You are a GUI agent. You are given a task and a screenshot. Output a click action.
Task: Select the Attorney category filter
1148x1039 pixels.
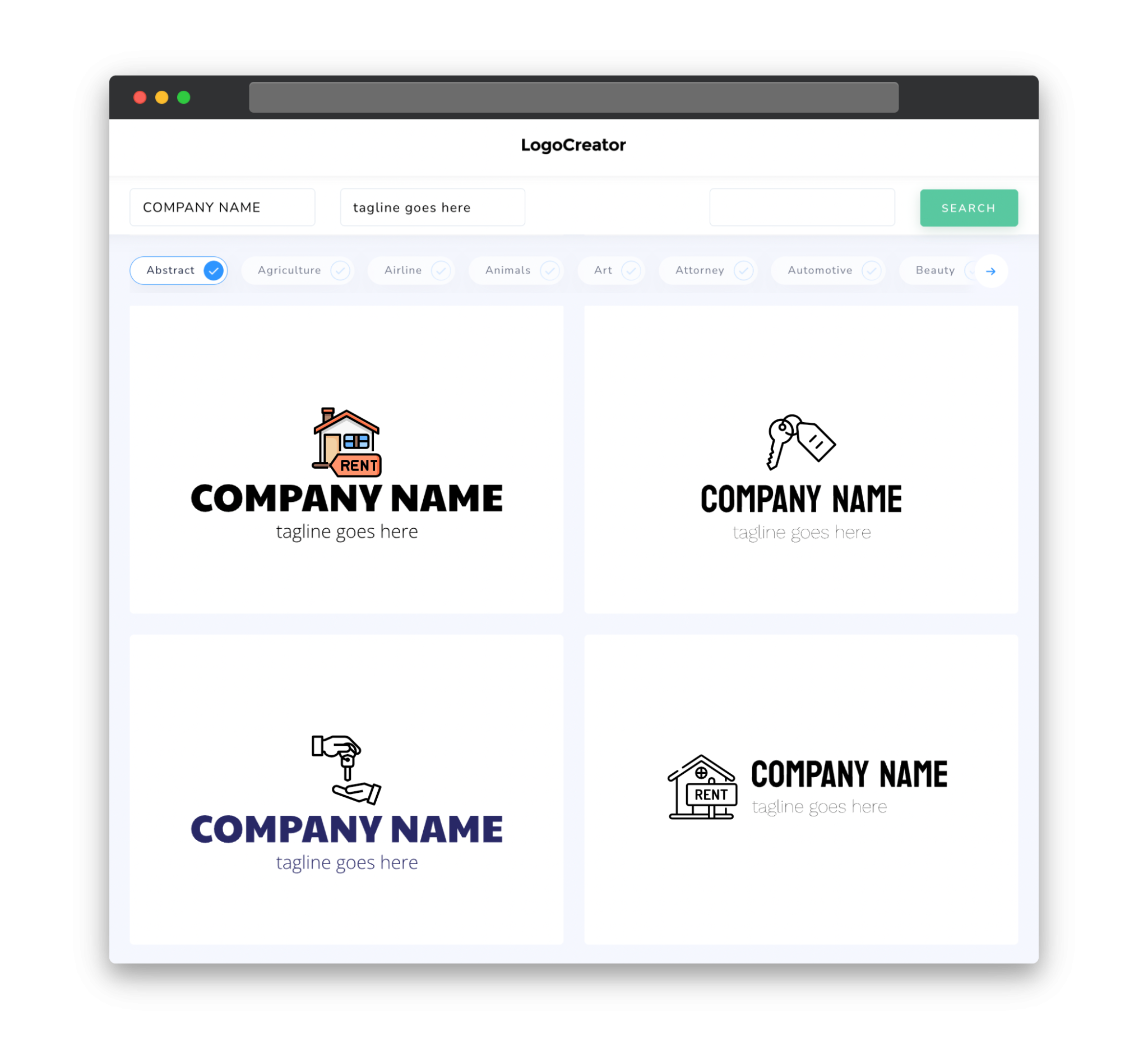coord(710,270)
